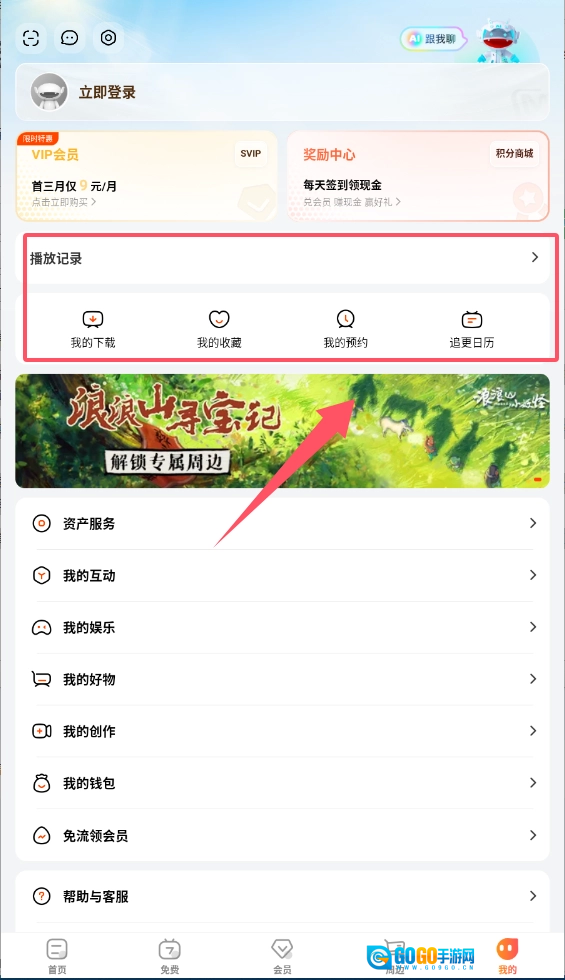
Task: Open 我的预约 reservations clock icon
Action: click(x=345, y=319)
